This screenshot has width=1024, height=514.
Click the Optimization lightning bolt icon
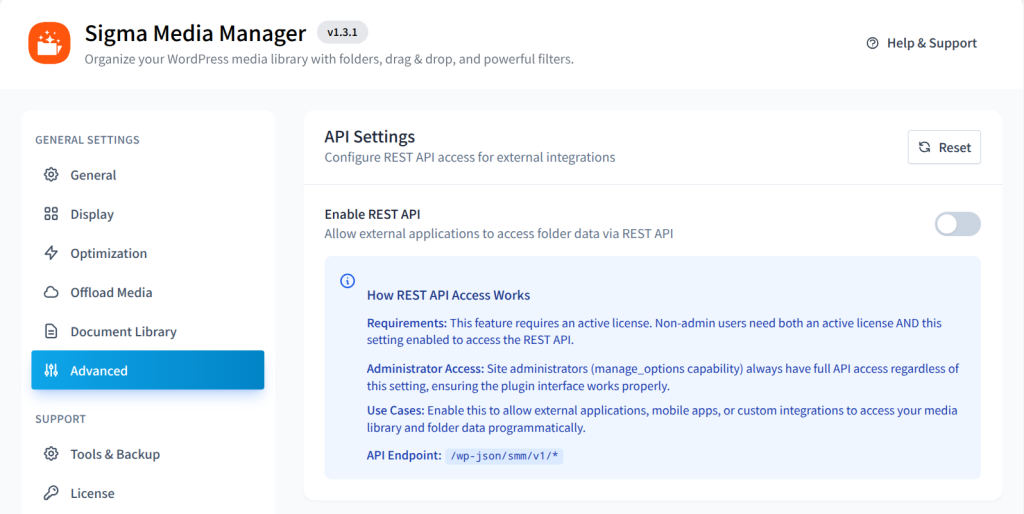pyautogui.click(x=51, y=253)
